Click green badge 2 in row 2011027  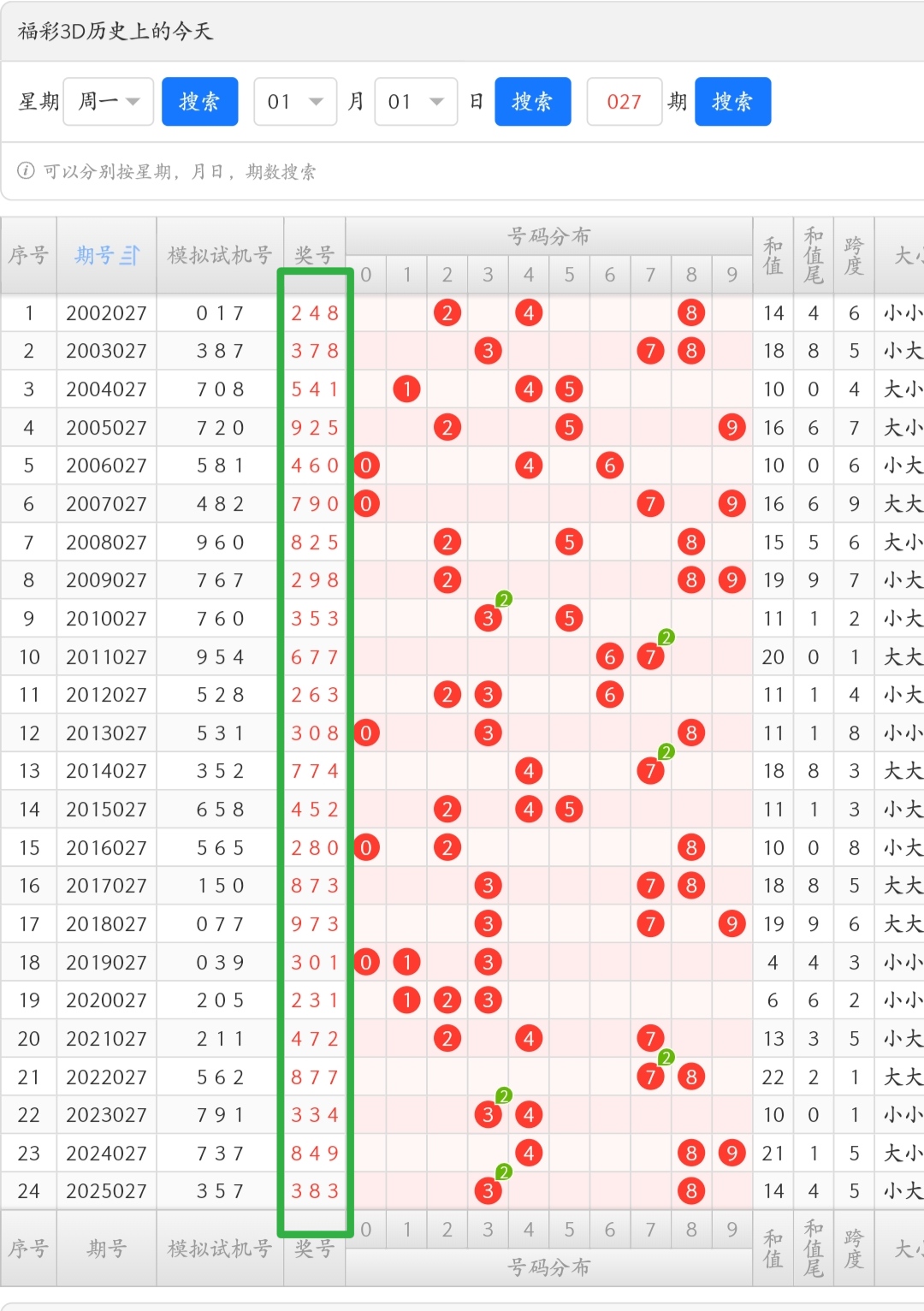pos(666,638)
